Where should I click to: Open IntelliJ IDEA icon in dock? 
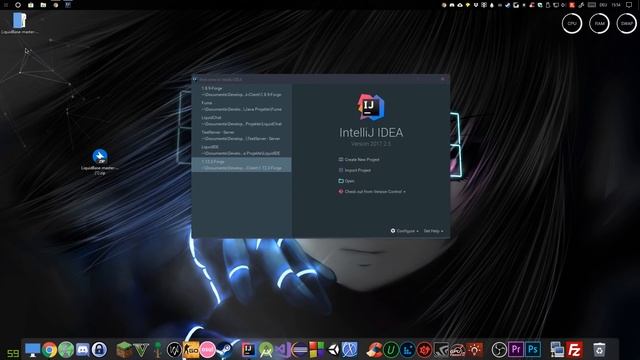click(249, 350)
